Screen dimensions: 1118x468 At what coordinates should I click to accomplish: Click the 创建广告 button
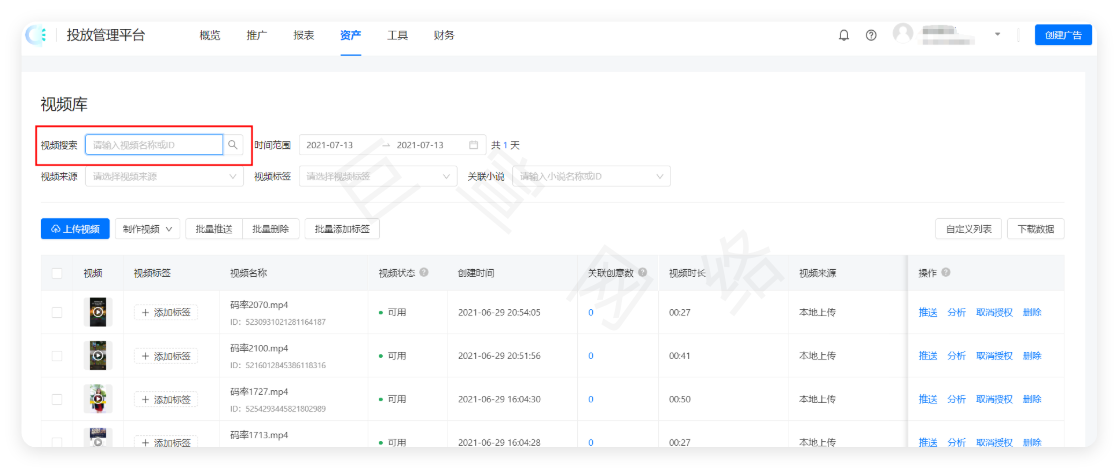1063,35
